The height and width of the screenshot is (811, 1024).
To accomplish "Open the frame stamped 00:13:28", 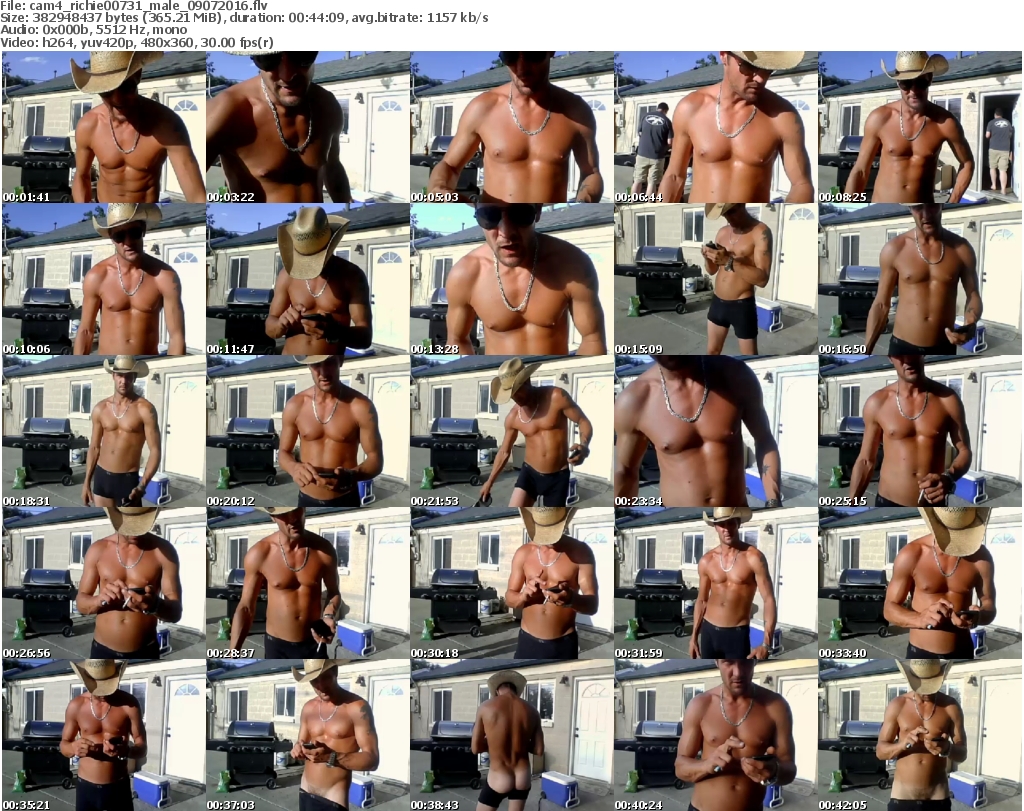I will (x=511, y=279).
